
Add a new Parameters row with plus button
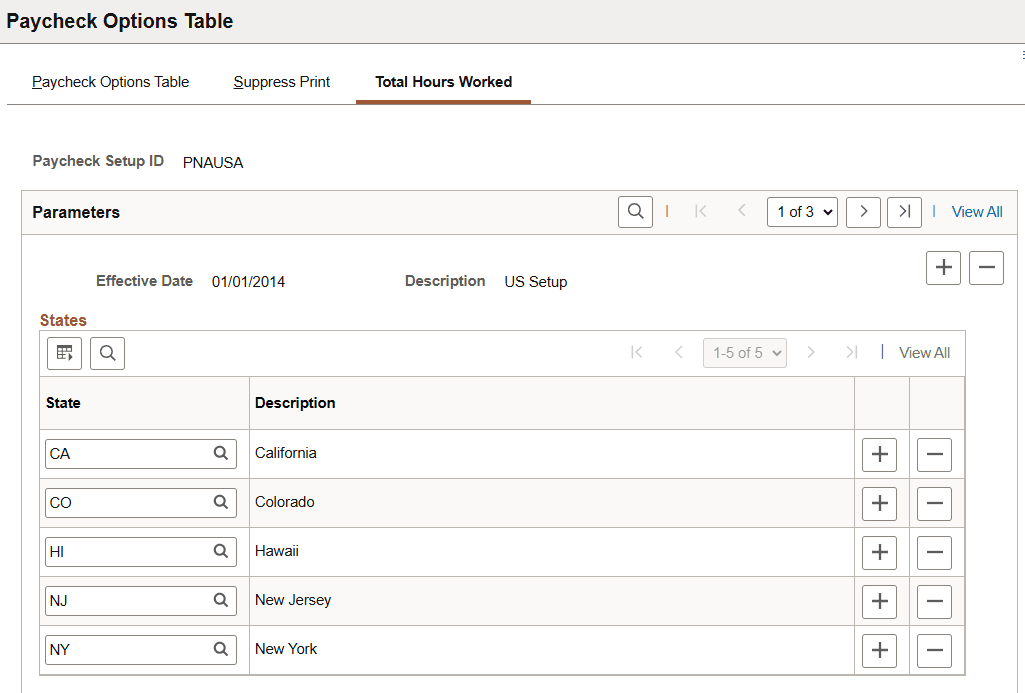point(943,267)
